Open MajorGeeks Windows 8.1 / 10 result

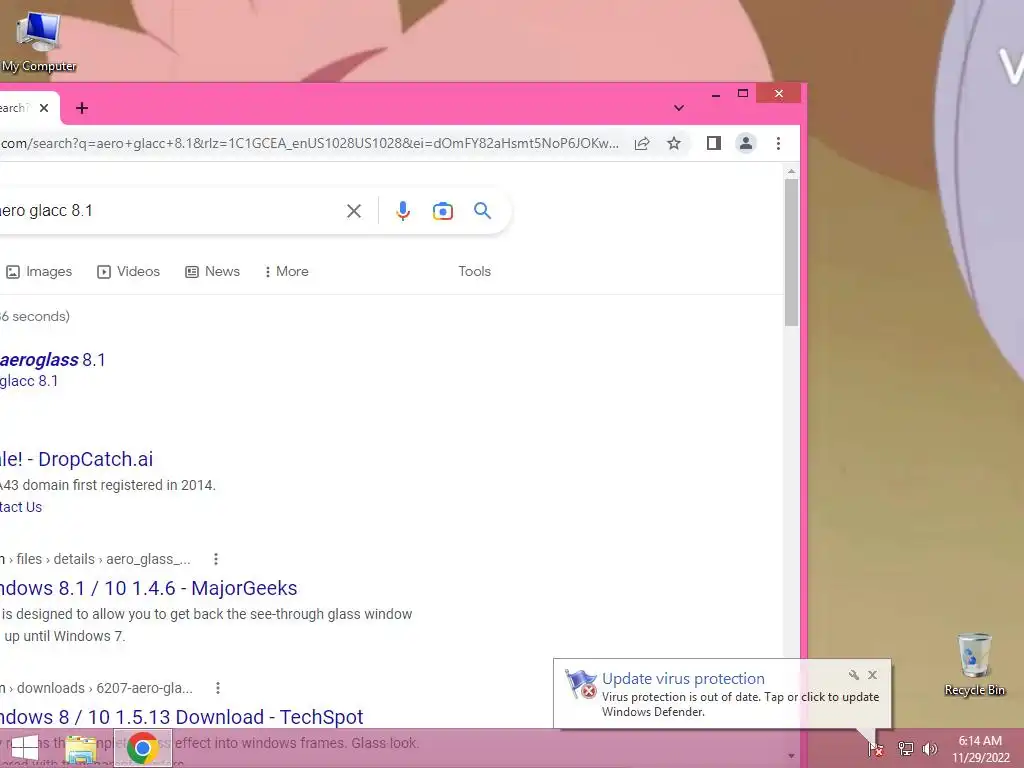pos(148,588)
